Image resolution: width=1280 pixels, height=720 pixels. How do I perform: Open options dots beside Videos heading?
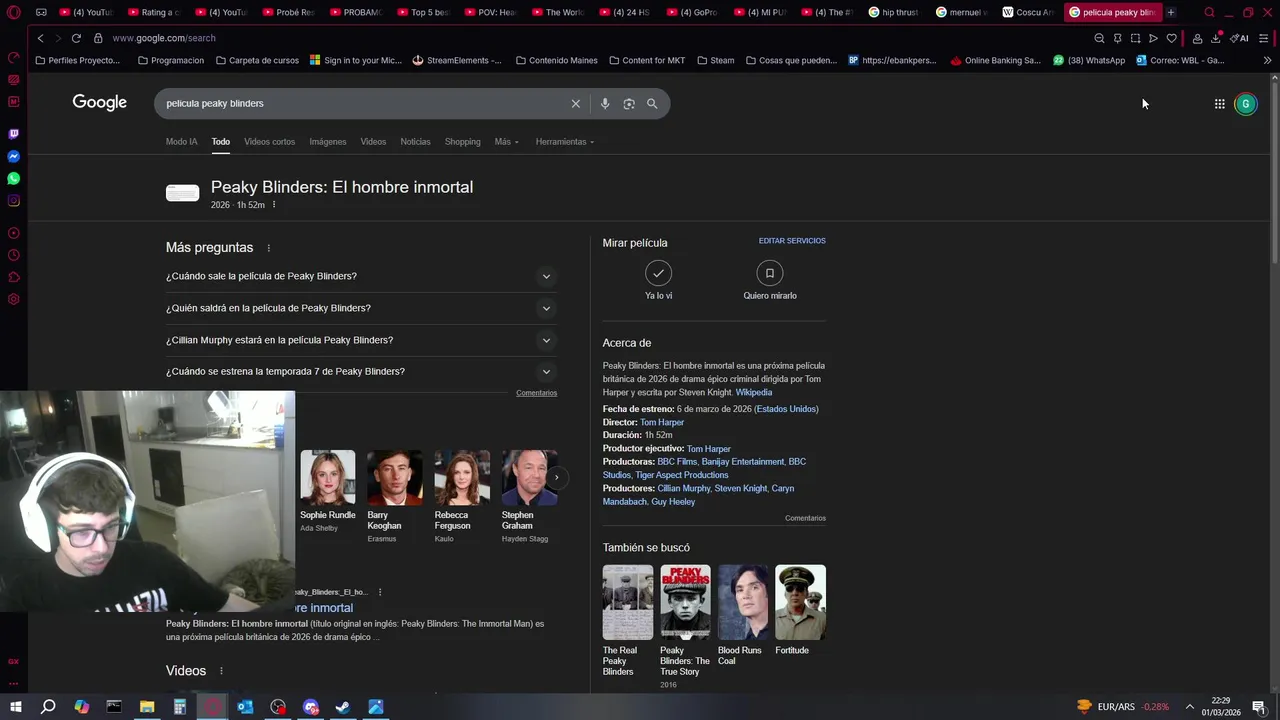[221, 671]
